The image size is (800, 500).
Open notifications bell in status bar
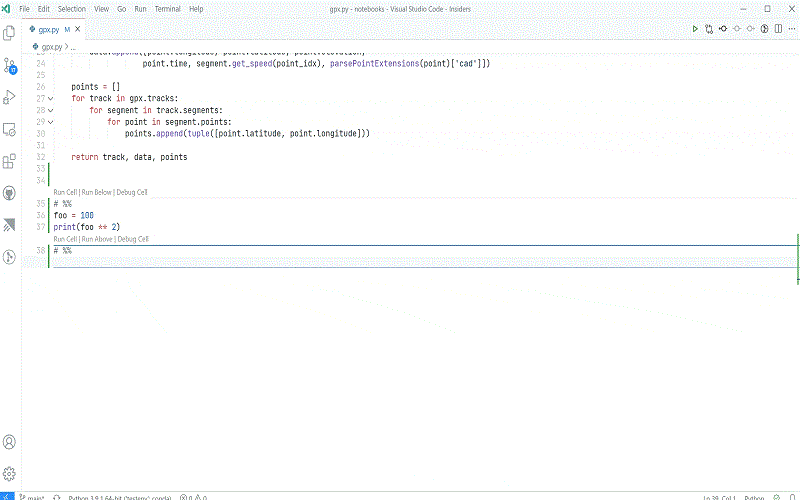(791, 497)
